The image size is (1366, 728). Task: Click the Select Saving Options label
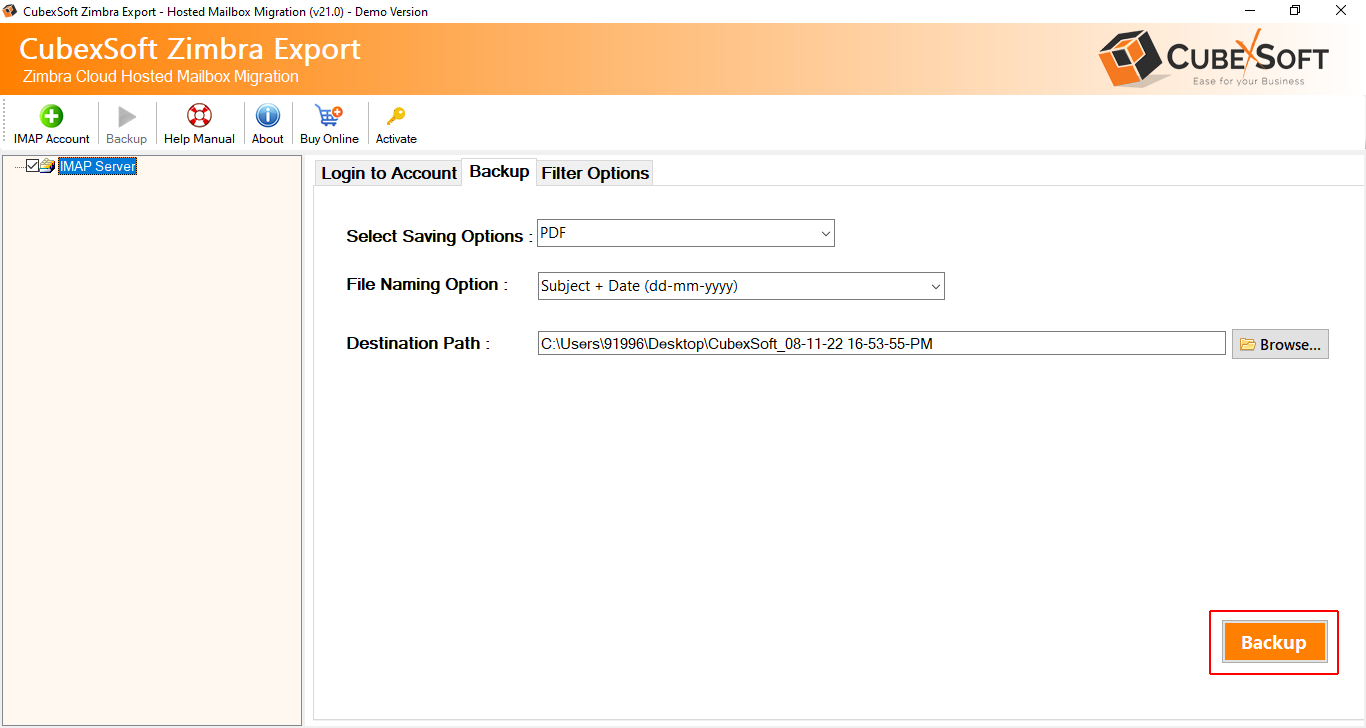(439, 236)
